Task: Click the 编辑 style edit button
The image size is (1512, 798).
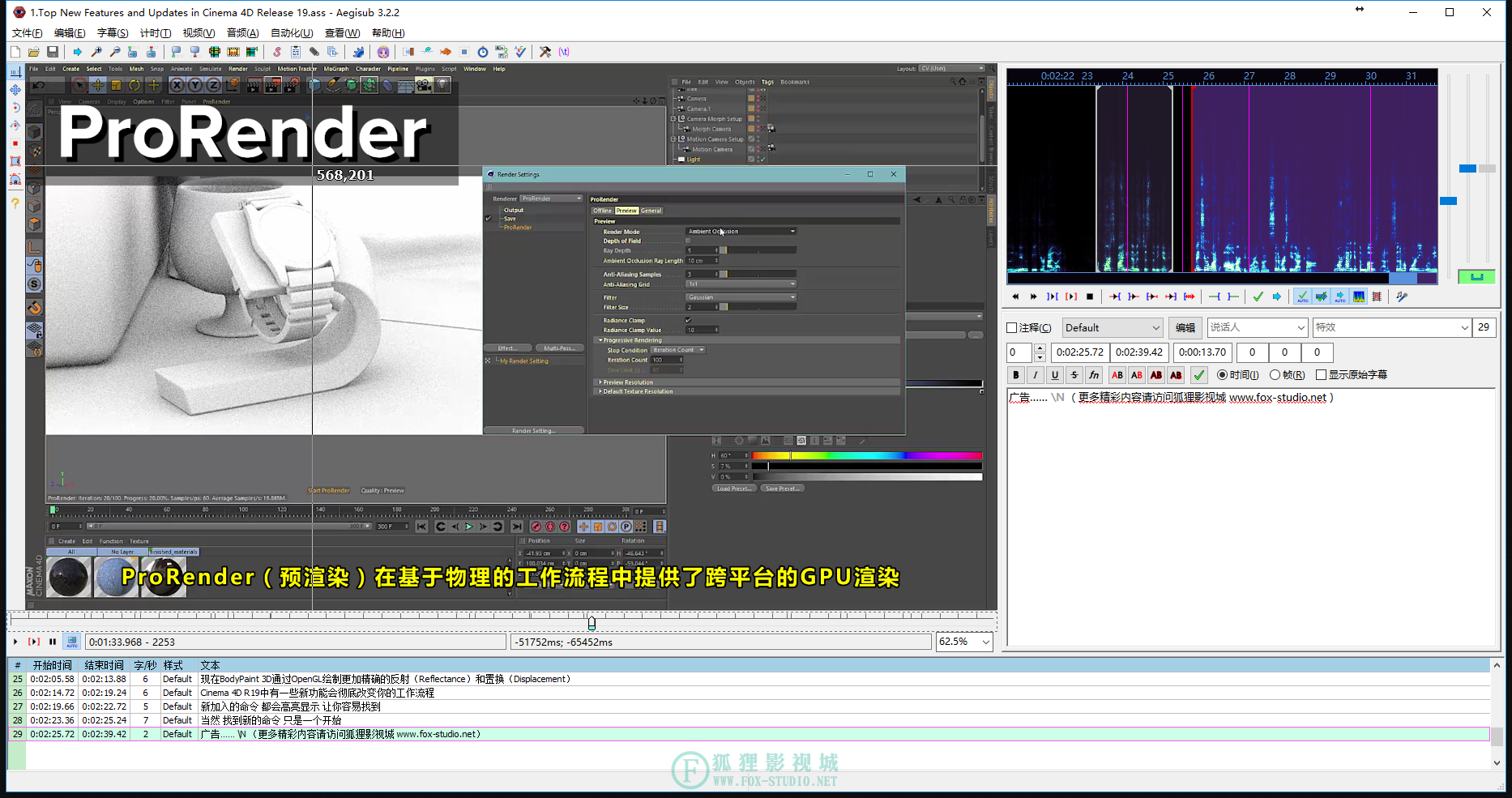Action: [x=1185, y=328]
